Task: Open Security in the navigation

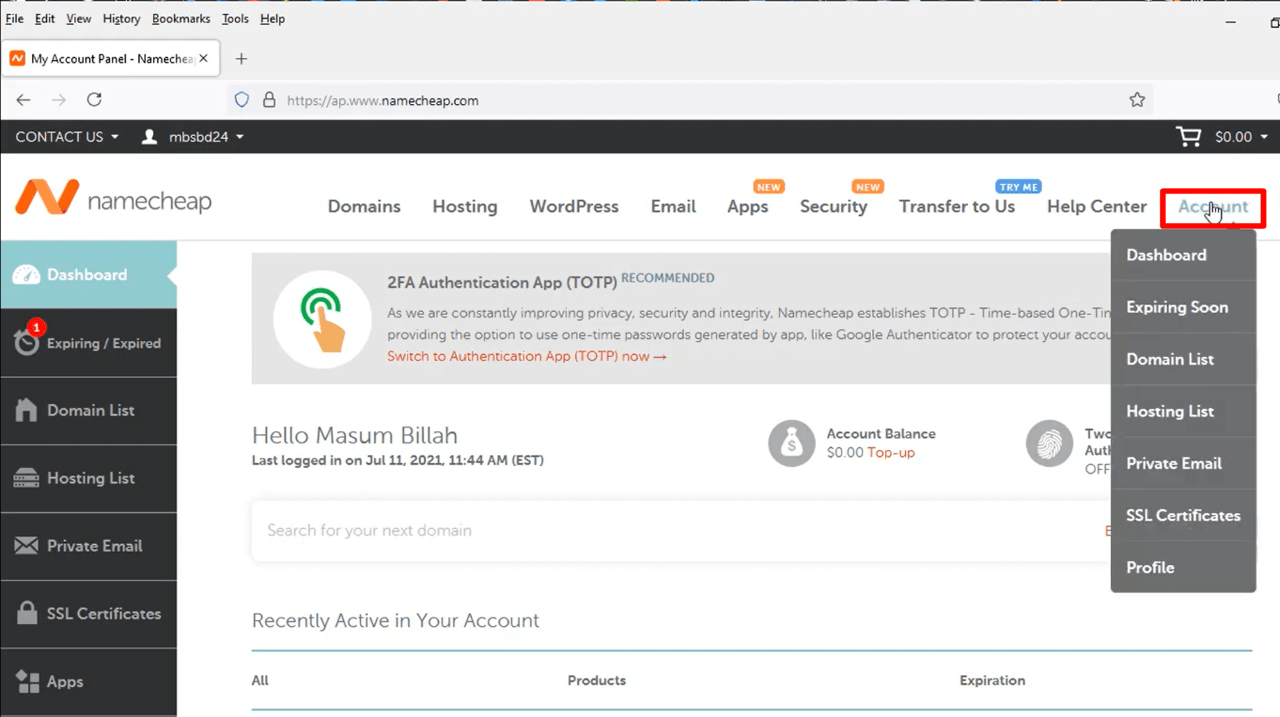Action: [x=833, y=207]
